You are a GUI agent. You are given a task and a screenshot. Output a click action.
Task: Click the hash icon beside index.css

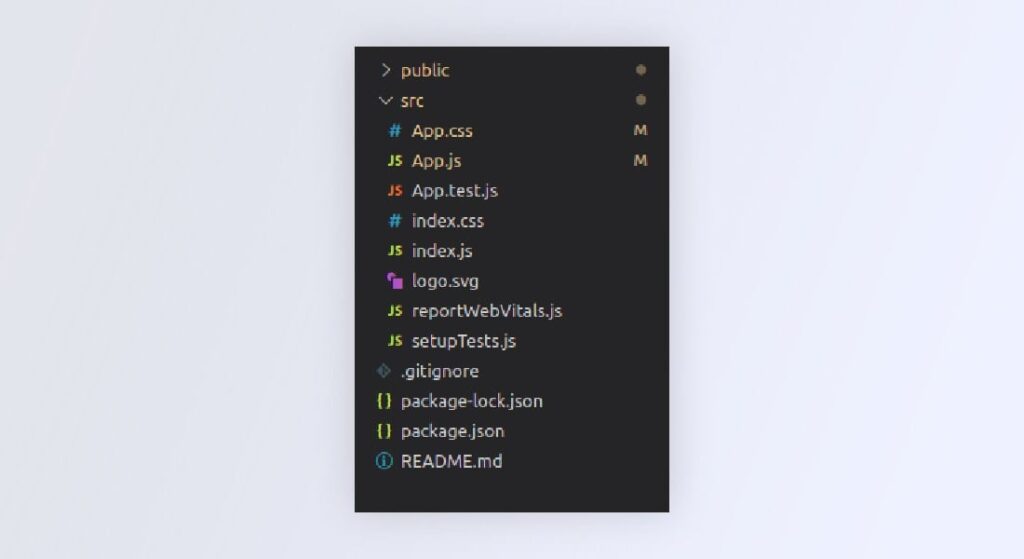(395, 221)
